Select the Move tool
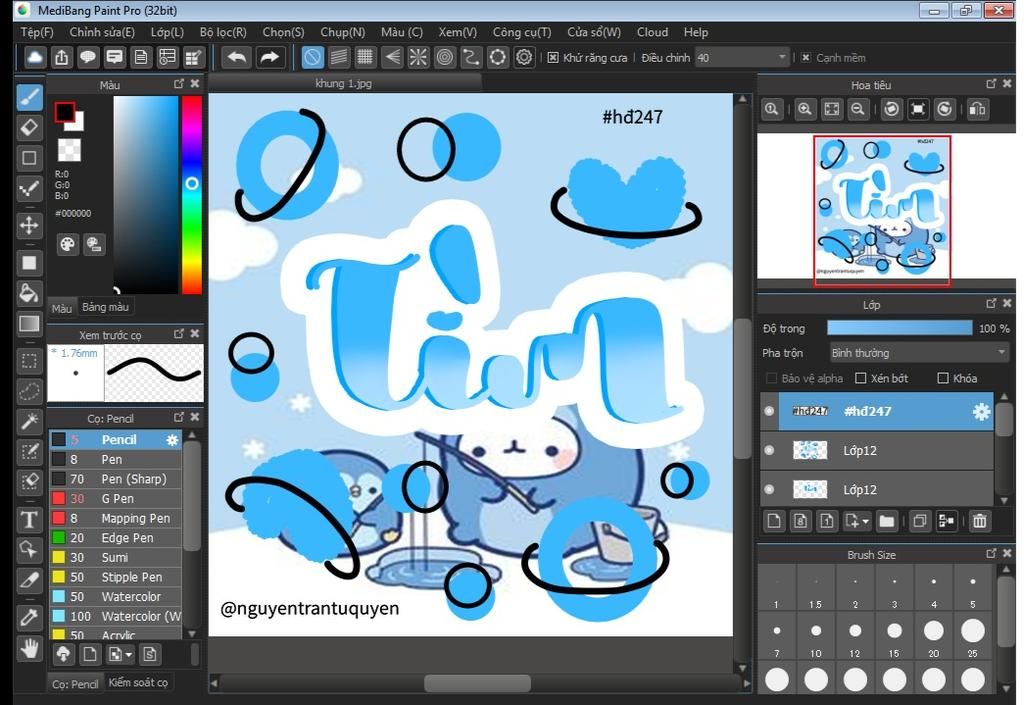Viewport: 1024px width, 705px height. (x=29, y=226)
